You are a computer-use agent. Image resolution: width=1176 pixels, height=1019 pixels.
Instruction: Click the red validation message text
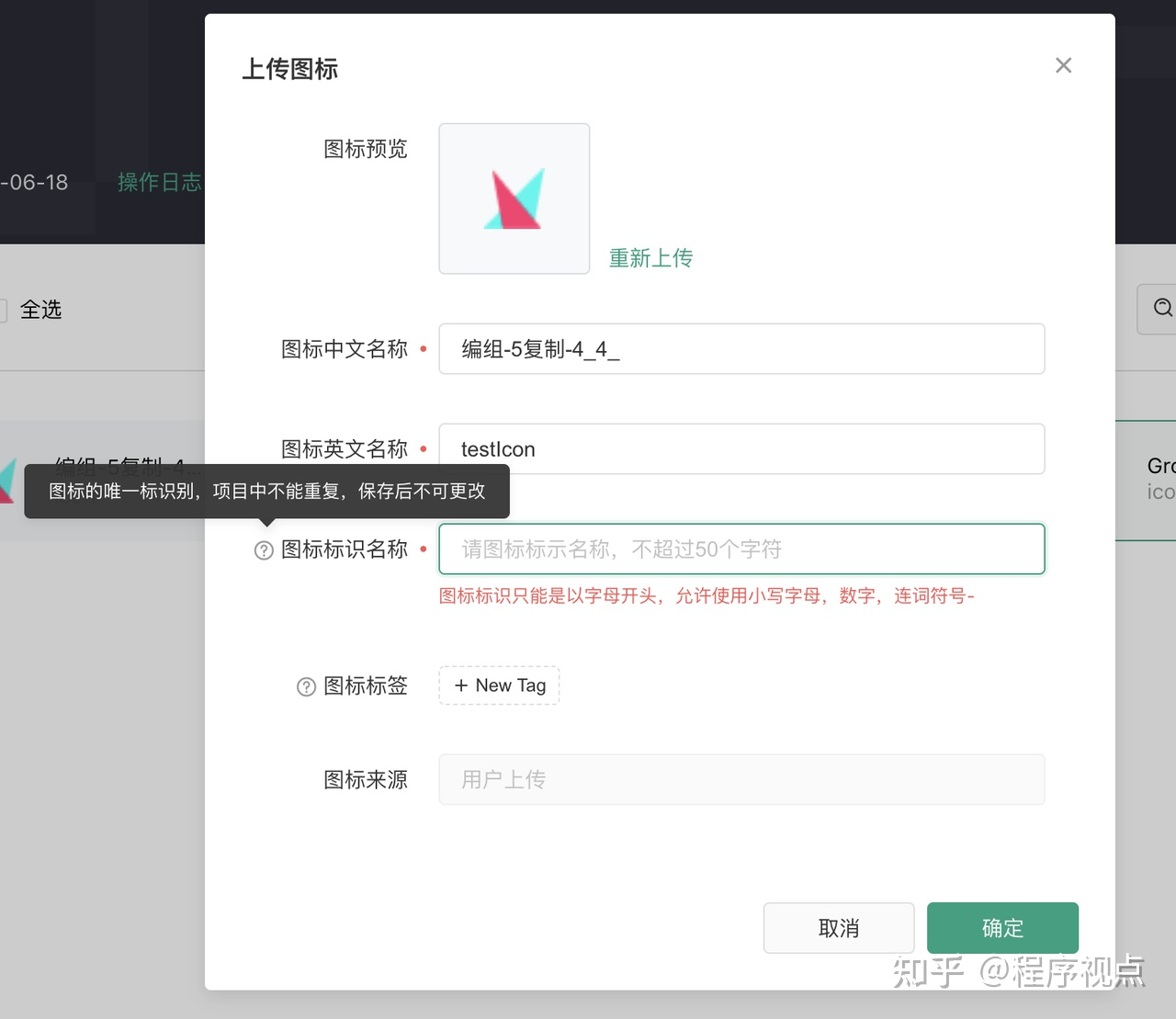point(707,596)
